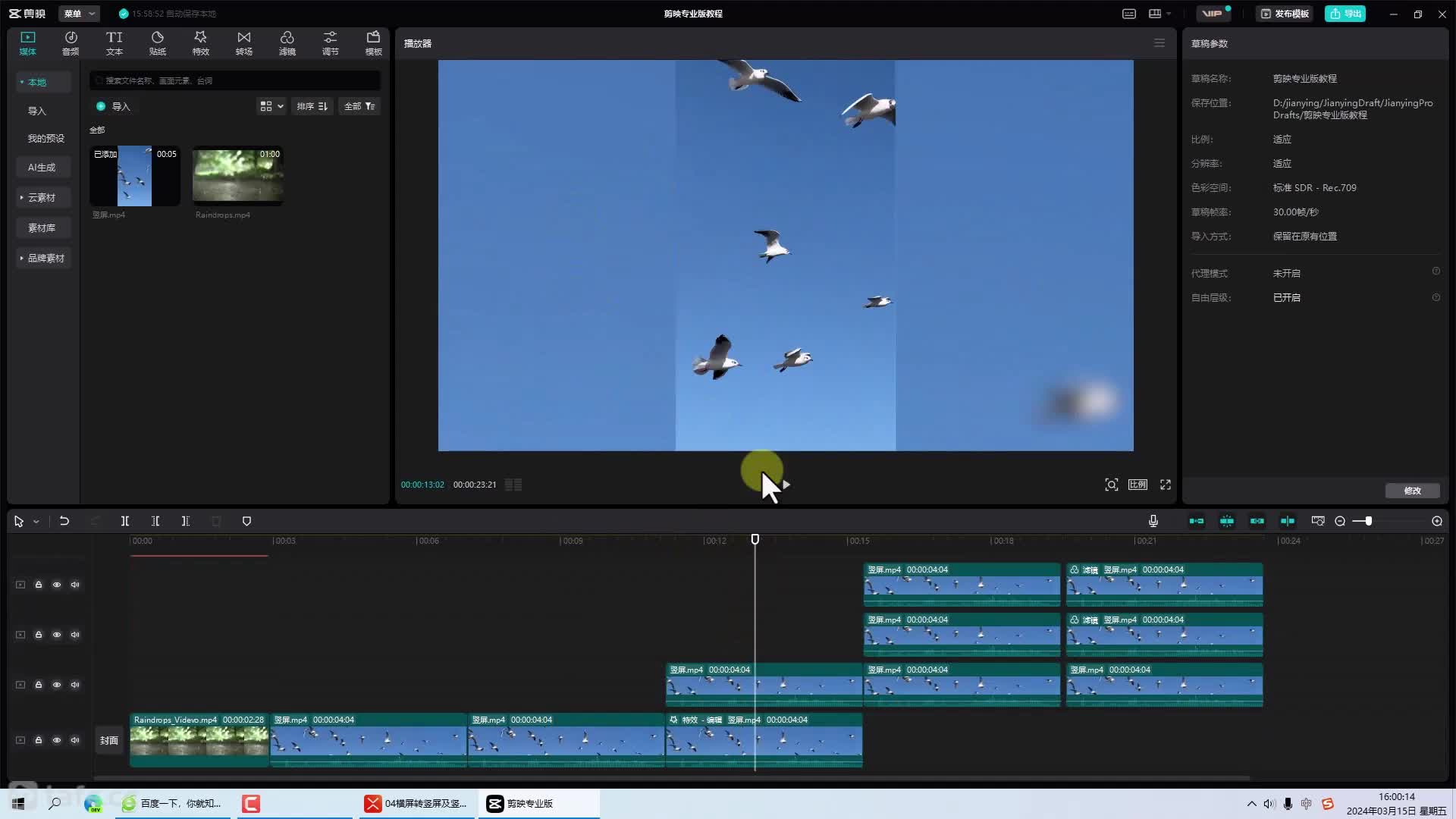Click the play button in player
Image resolution: width=1456 pixels, height=819 pixels.
[786, 485]
